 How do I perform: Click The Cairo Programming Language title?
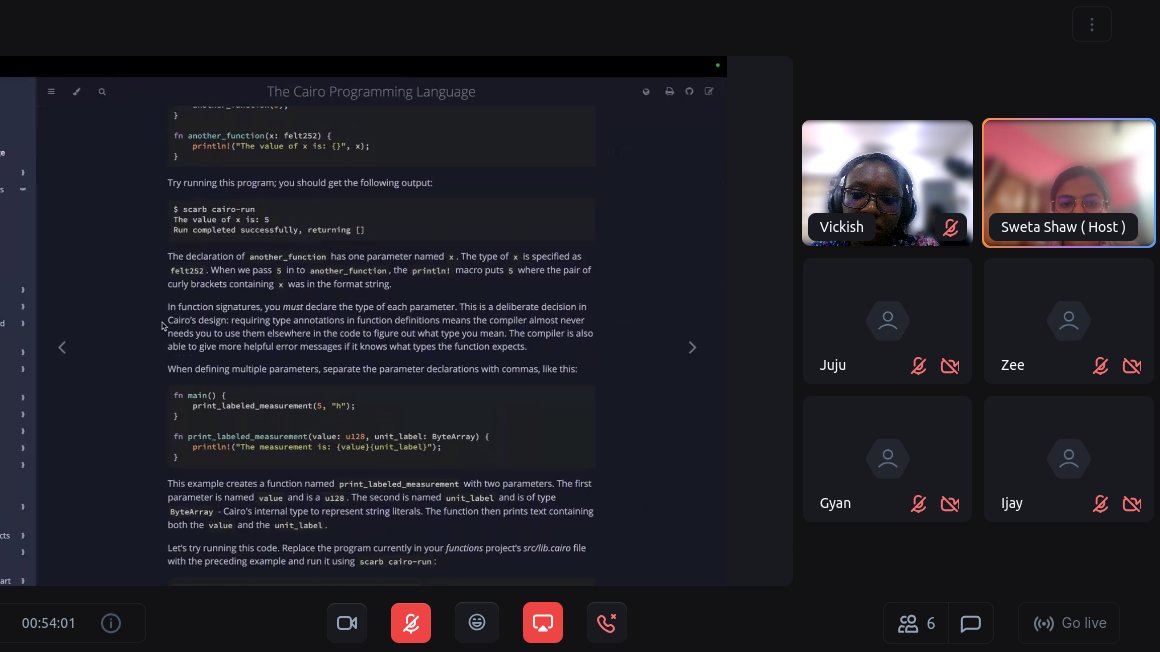point(371,92)
